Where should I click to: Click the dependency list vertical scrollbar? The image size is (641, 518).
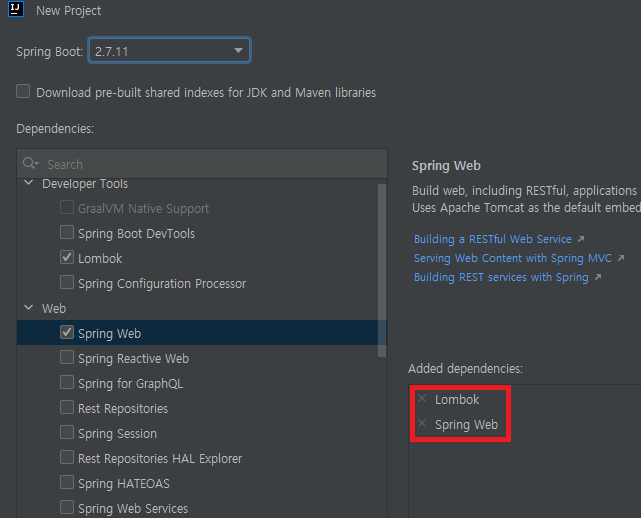(x=382, y=270)
